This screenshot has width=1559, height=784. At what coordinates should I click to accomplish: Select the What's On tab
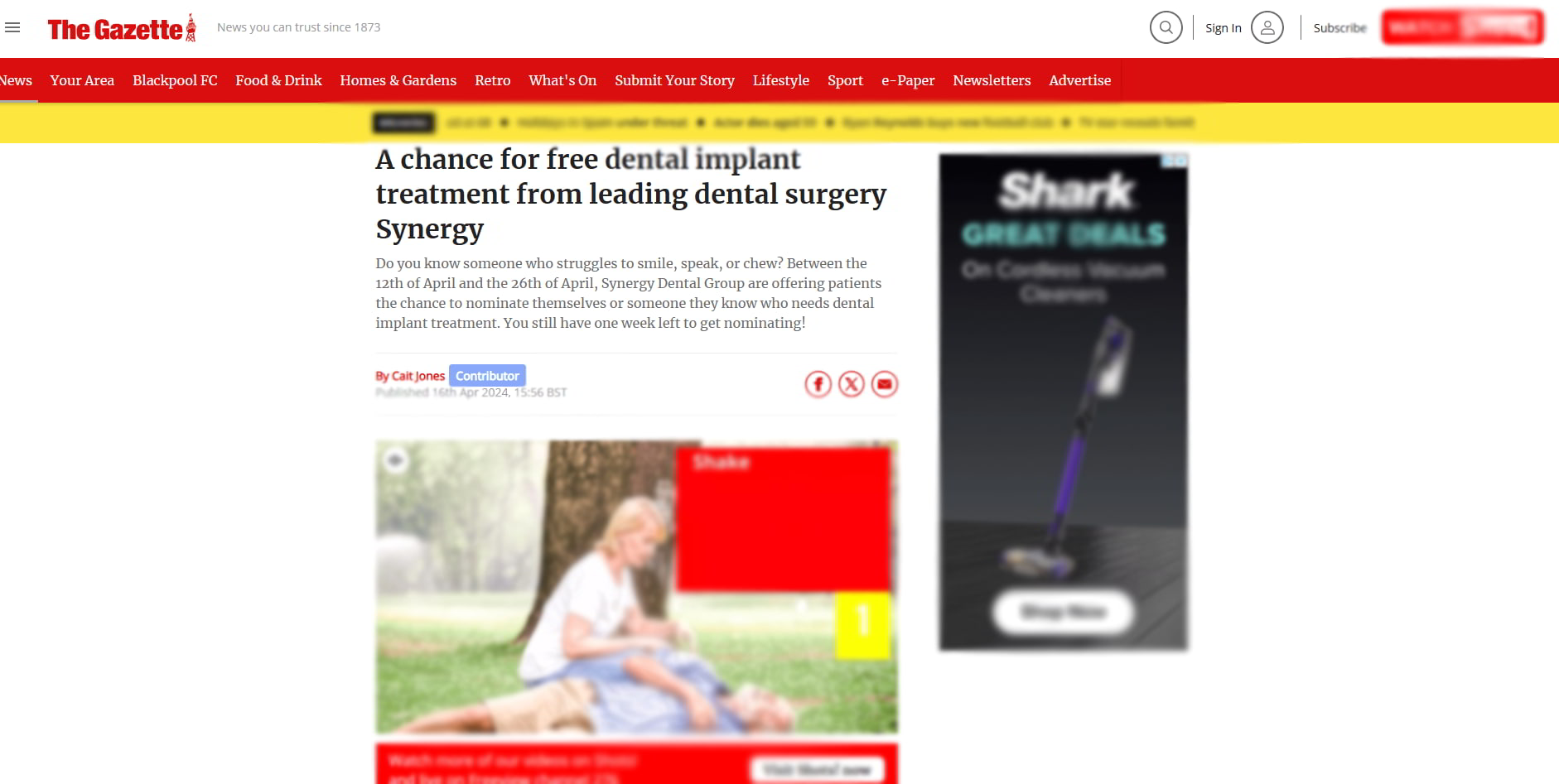click(x=562, y=80)
